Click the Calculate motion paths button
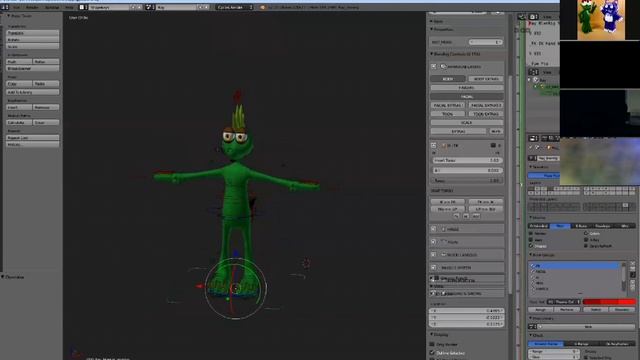Viewport: 640px width, 360px height. coord(19,122)
